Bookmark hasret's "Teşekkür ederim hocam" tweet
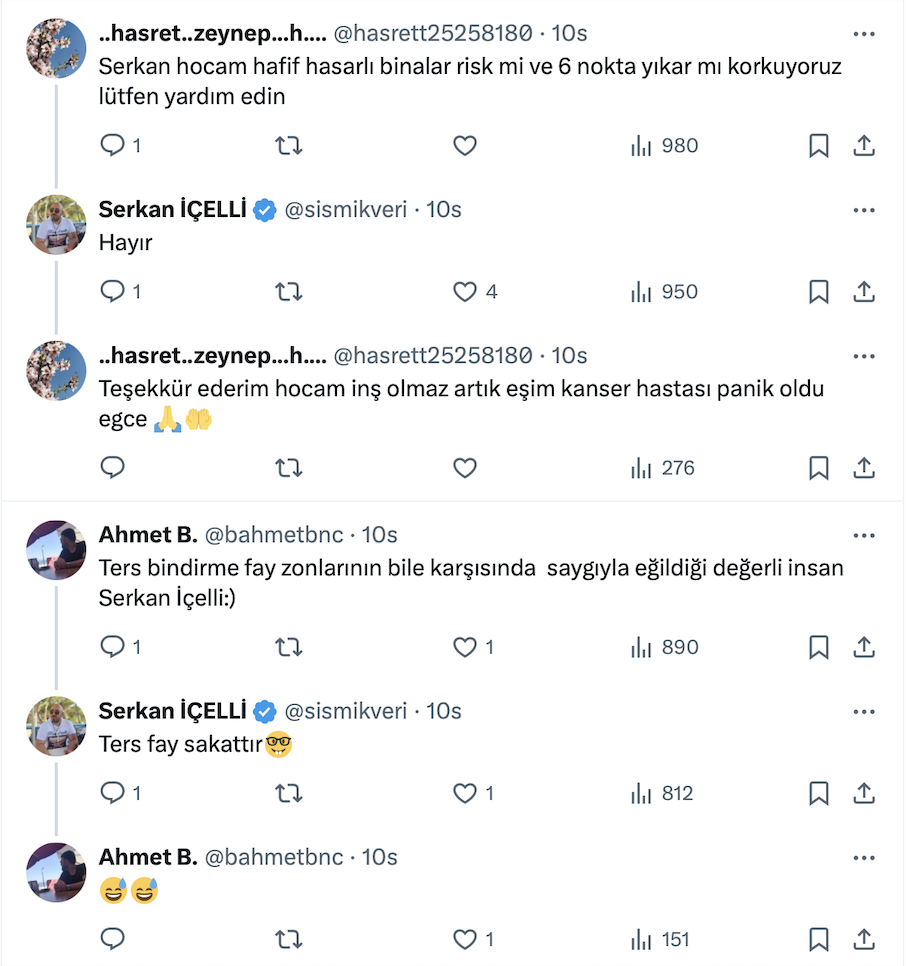906x966 pixels. pos(818,468)
